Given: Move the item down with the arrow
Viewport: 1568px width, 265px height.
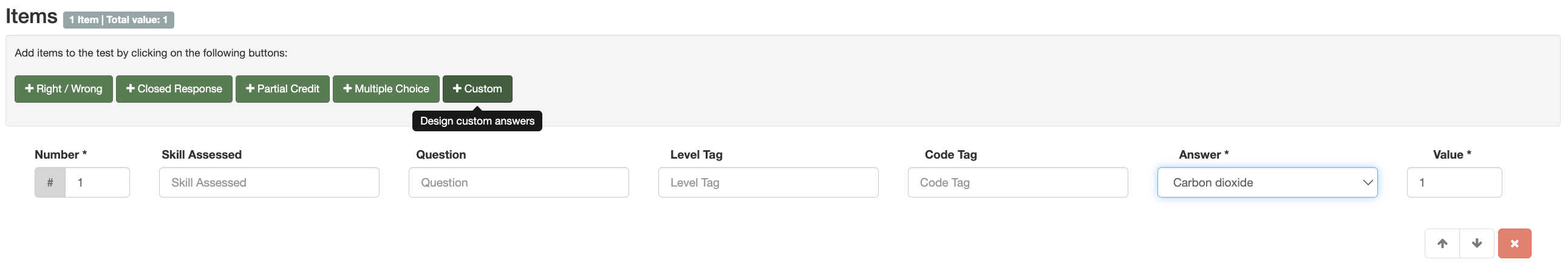Looking at the screenshot, I should click(x=1477, y=244).
